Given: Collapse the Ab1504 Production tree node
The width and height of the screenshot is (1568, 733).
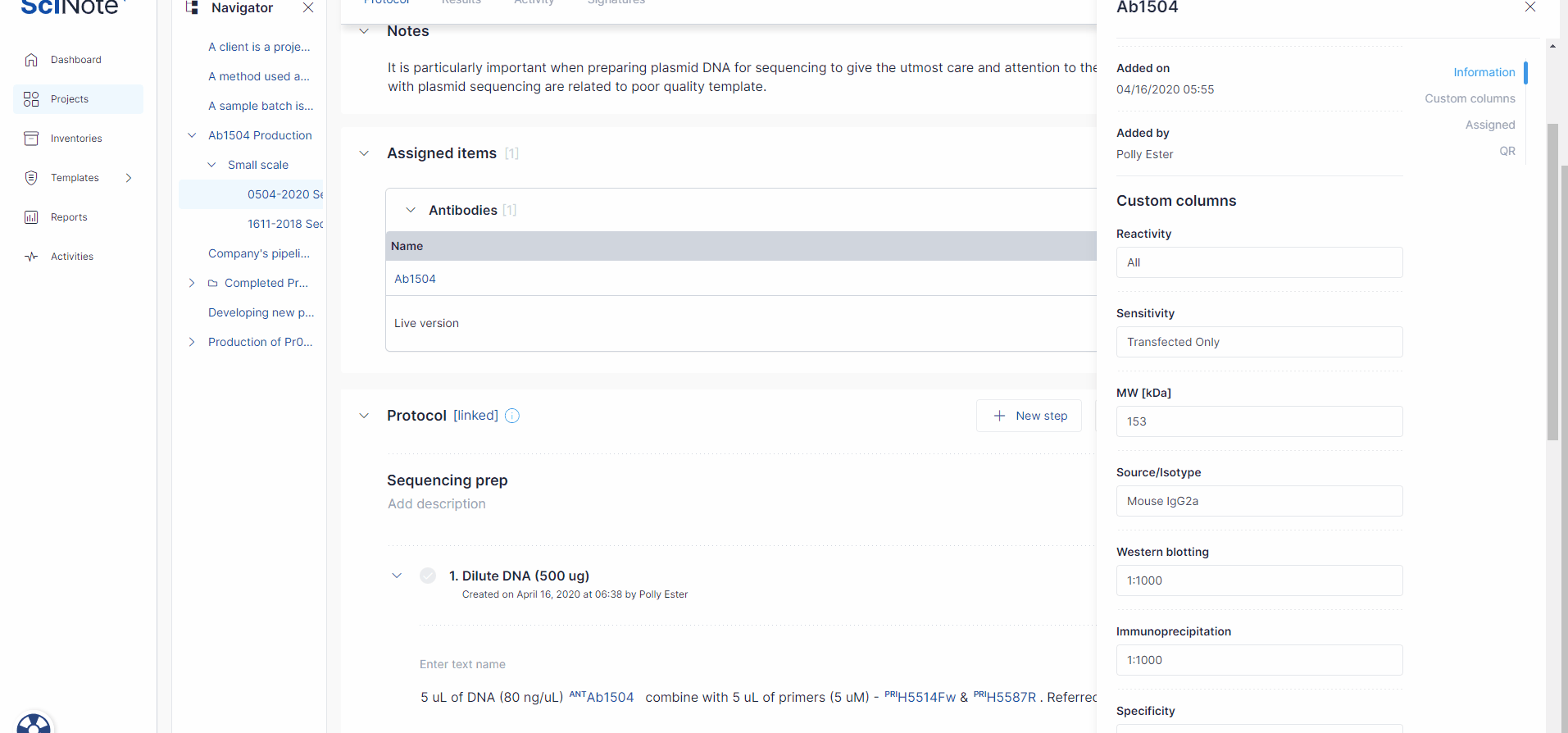Looking at the screenshot, I should 192,135.
